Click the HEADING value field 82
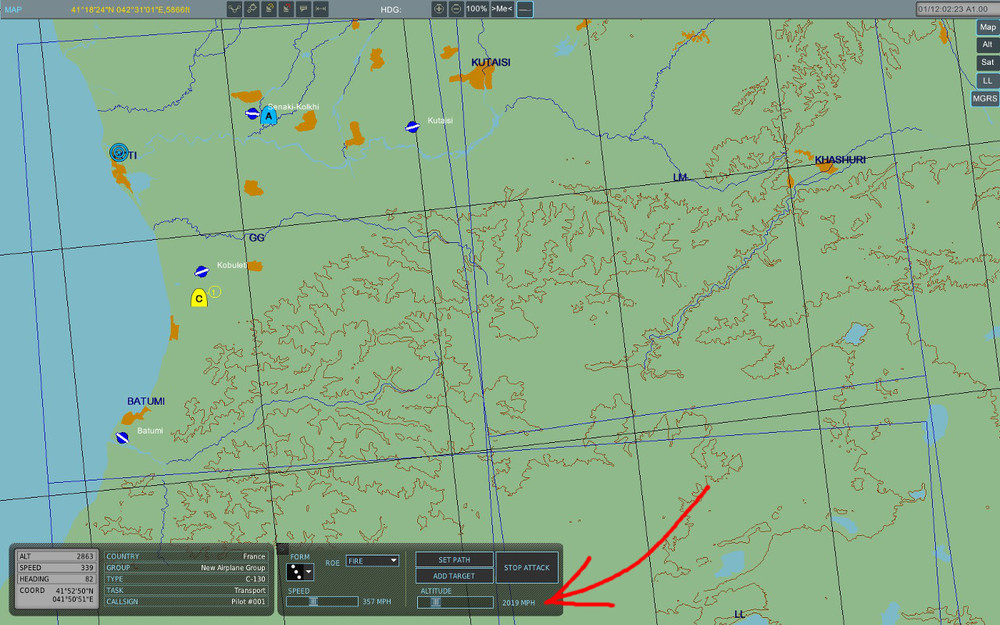Image resolution: width=1000 pixels, height=625 pixels. pos(57,579)
